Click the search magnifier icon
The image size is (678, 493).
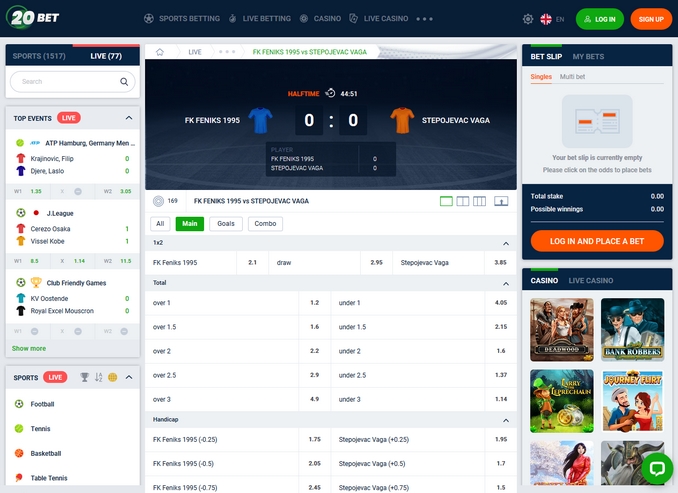pos(124,82)
